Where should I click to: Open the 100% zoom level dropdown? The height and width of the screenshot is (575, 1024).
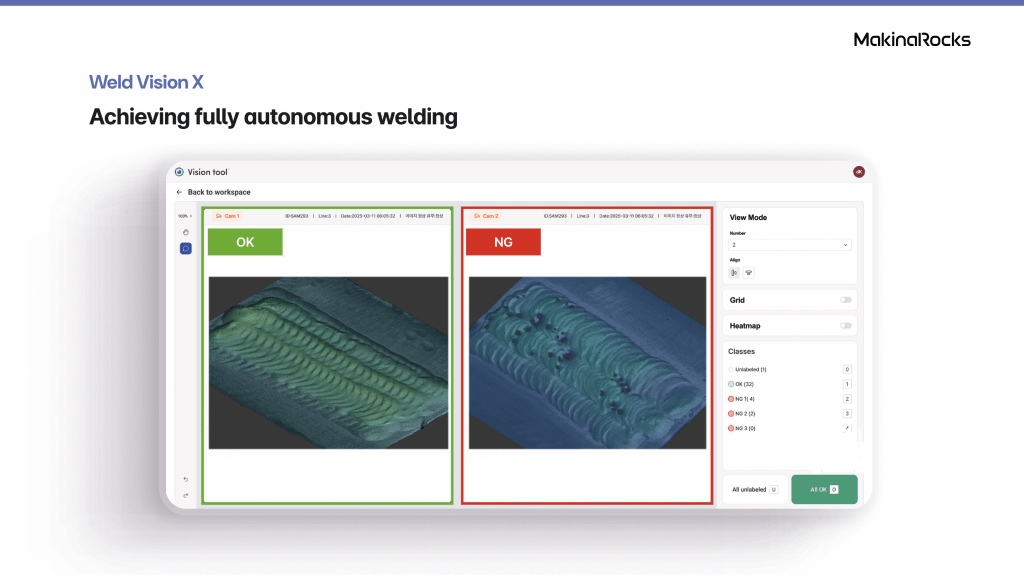point(185,216)
